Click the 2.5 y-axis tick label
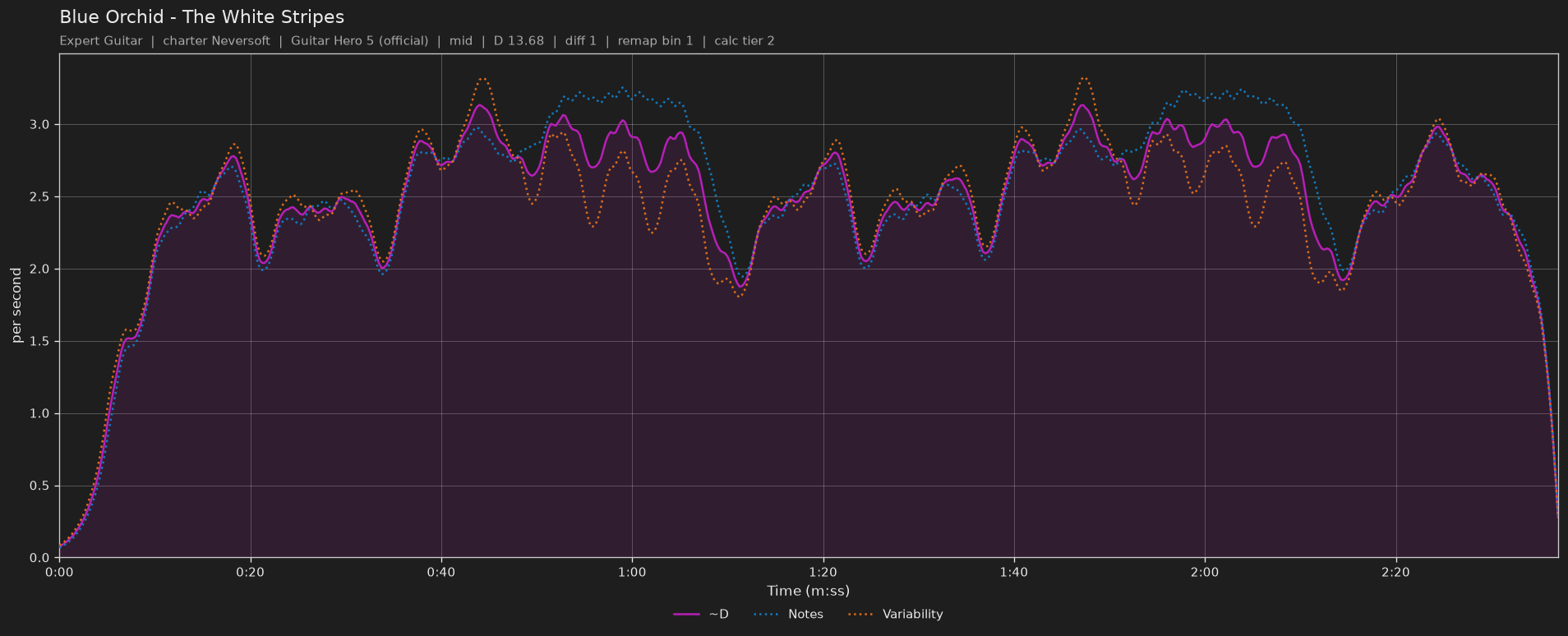Image resolution: width=1568 pixels, height=636 pixels. tap(39, 197)
